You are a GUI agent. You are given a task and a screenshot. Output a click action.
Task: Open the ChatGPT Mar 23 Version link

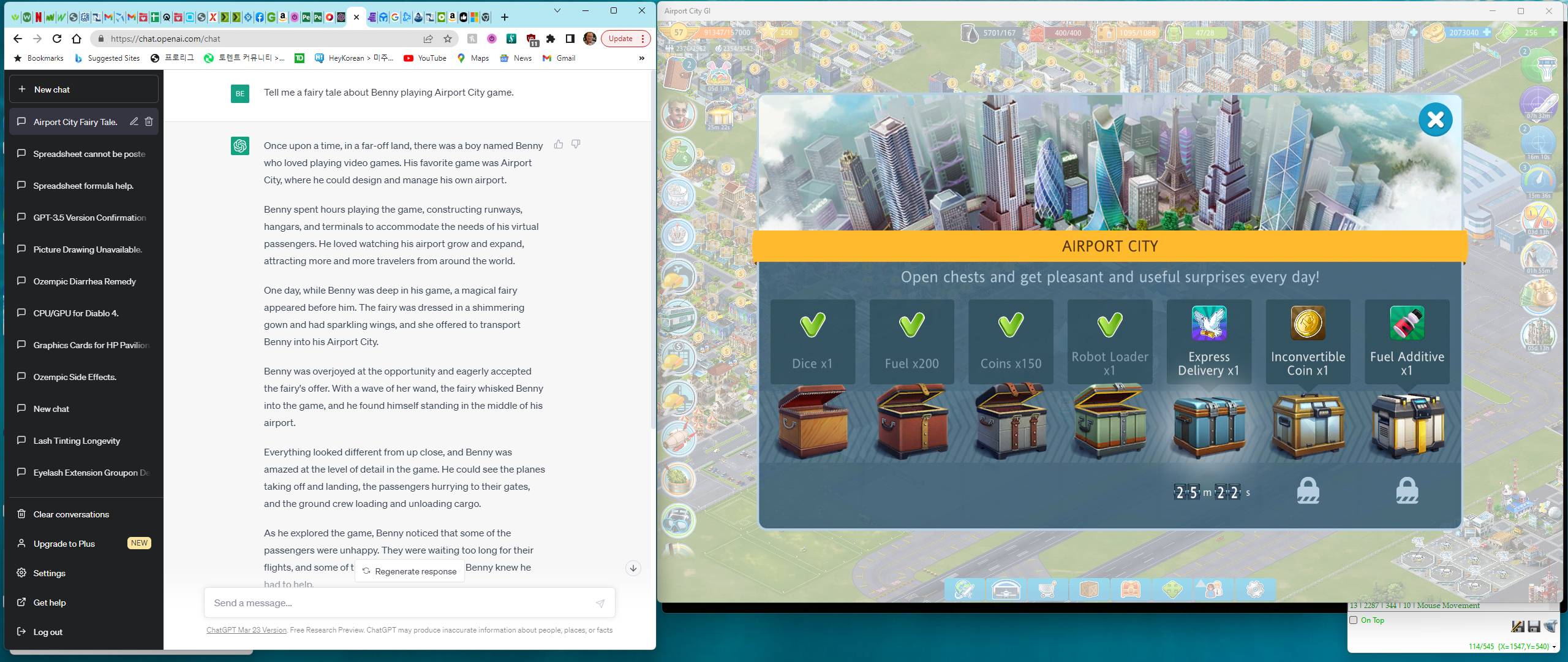(x=246, y=630)
